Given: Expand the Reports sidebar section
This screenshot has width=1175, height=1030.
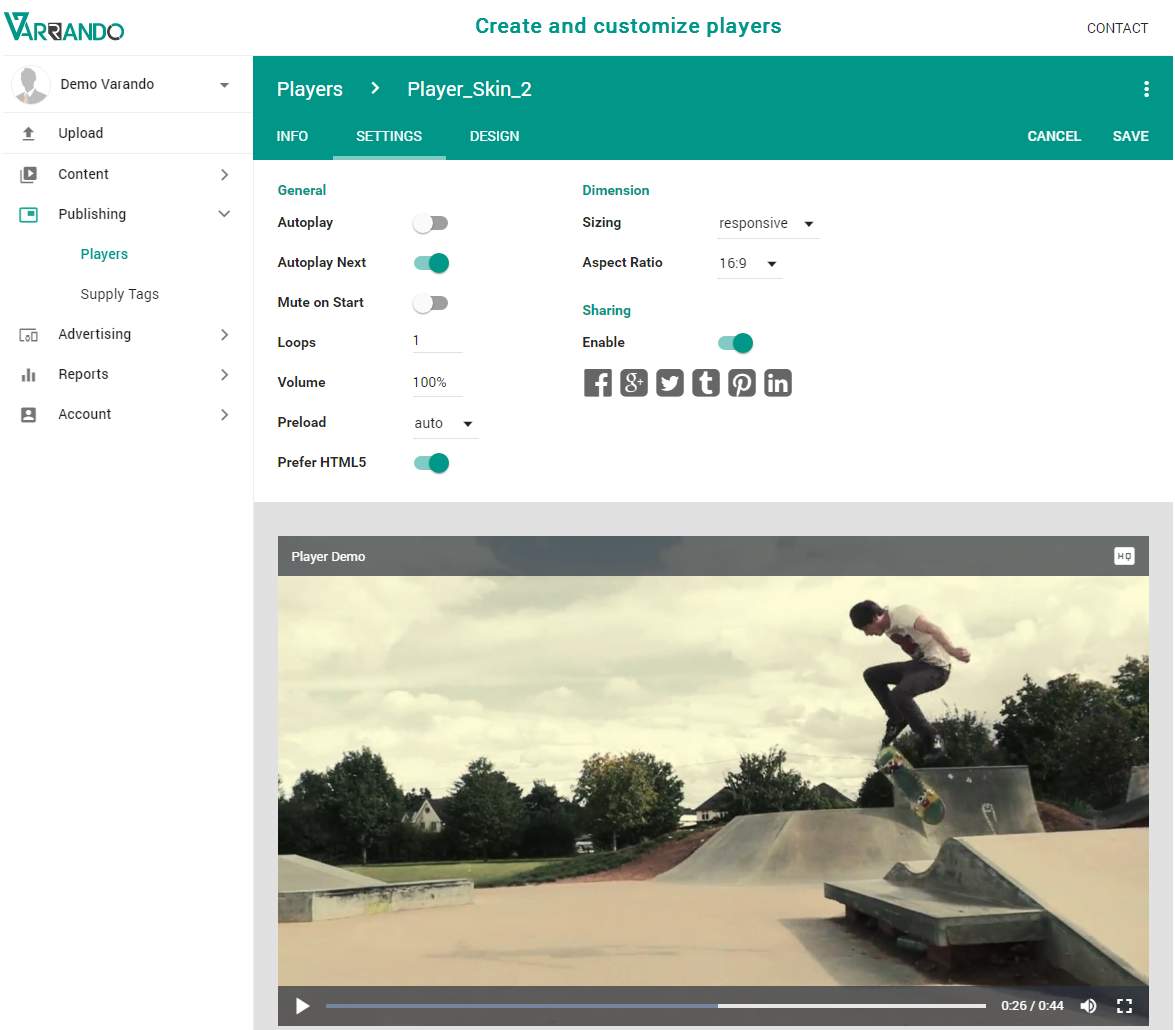Looking at the screenshot, I should 84,374.
